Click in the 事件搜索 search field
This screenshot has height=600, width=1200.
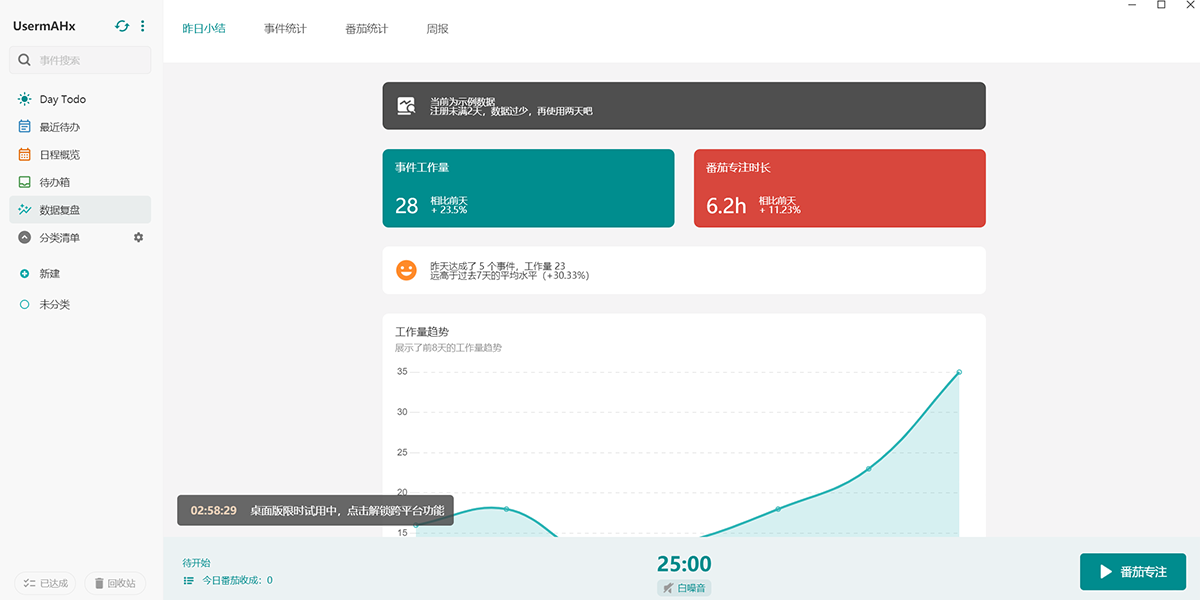(x=90, y=60)
